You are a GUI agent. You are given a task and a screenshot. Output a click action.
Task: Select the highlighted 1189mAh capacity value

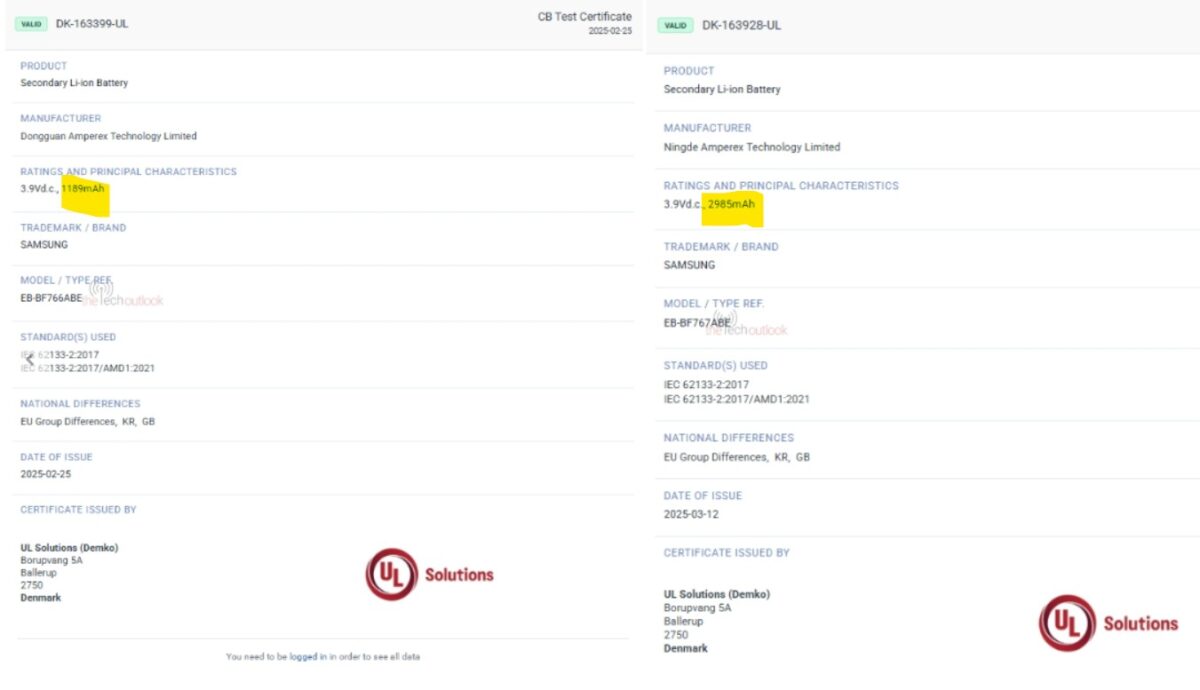(x=83, y=189)
